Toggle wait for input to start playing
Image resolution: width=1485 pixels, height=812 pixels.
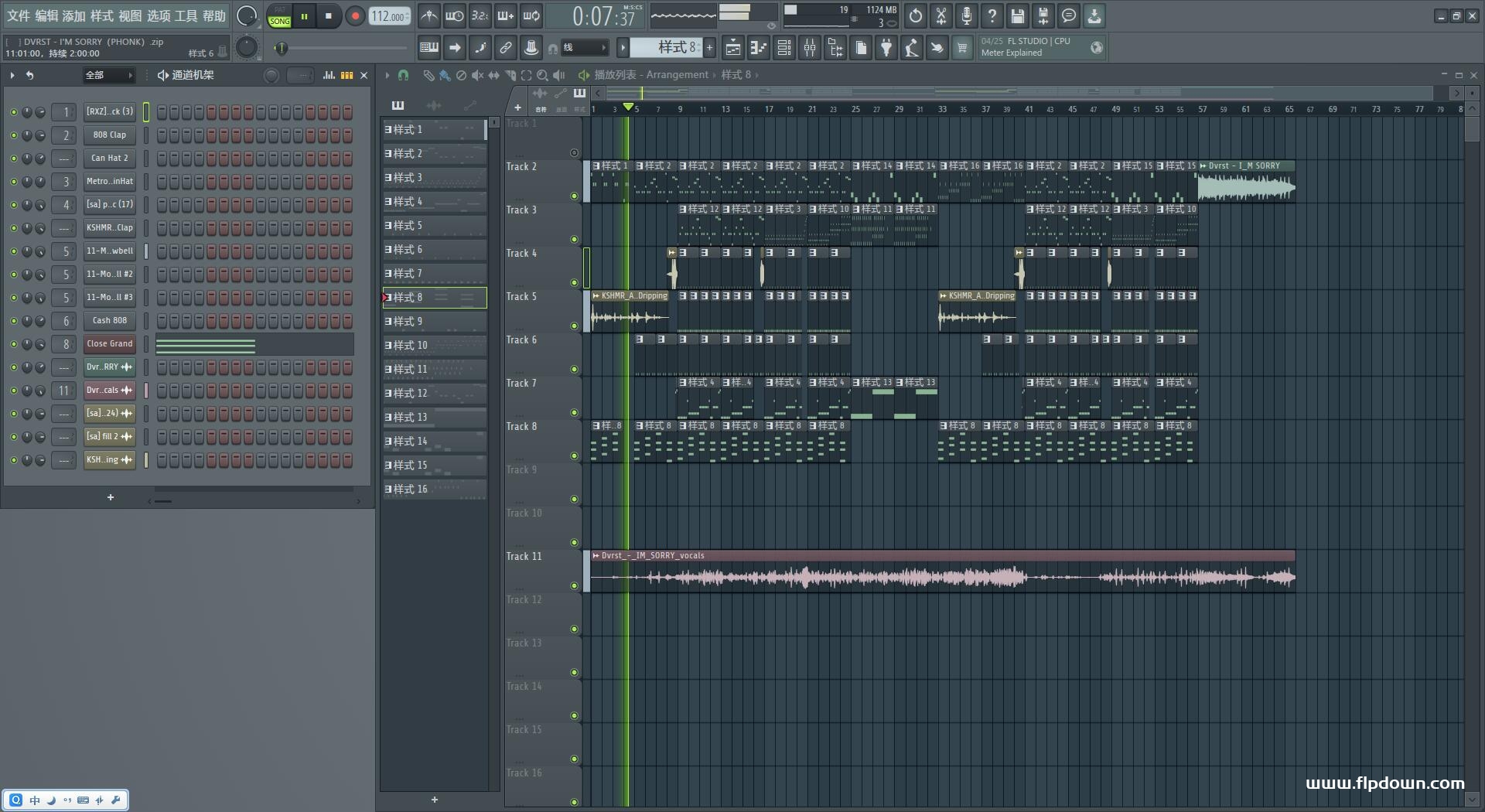tap(455, 15)
